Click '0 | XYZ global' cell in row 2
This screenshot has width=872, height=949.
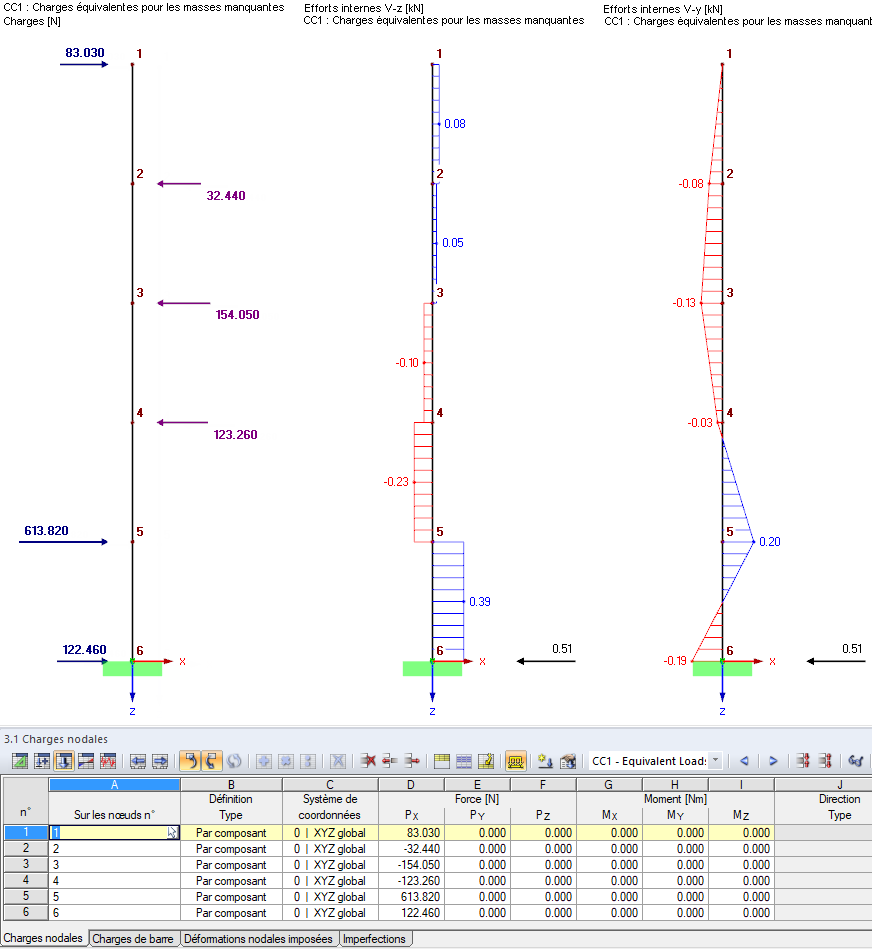(x=330, y=849)
